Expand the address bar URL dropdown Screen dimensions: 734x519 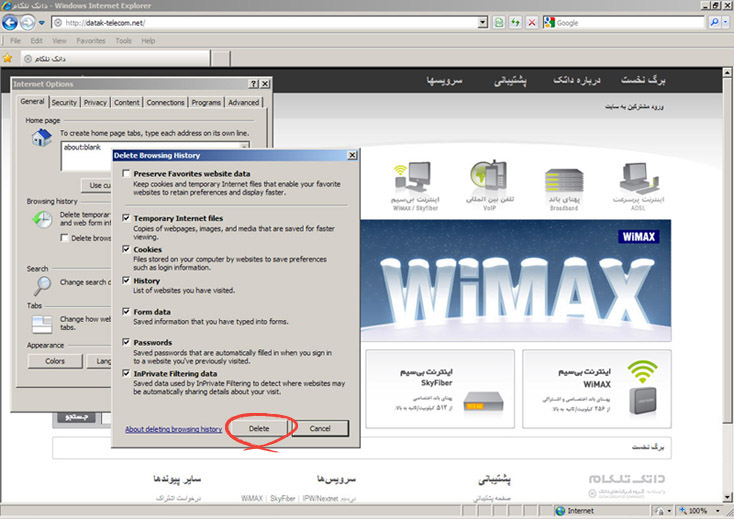pos(483,22)
